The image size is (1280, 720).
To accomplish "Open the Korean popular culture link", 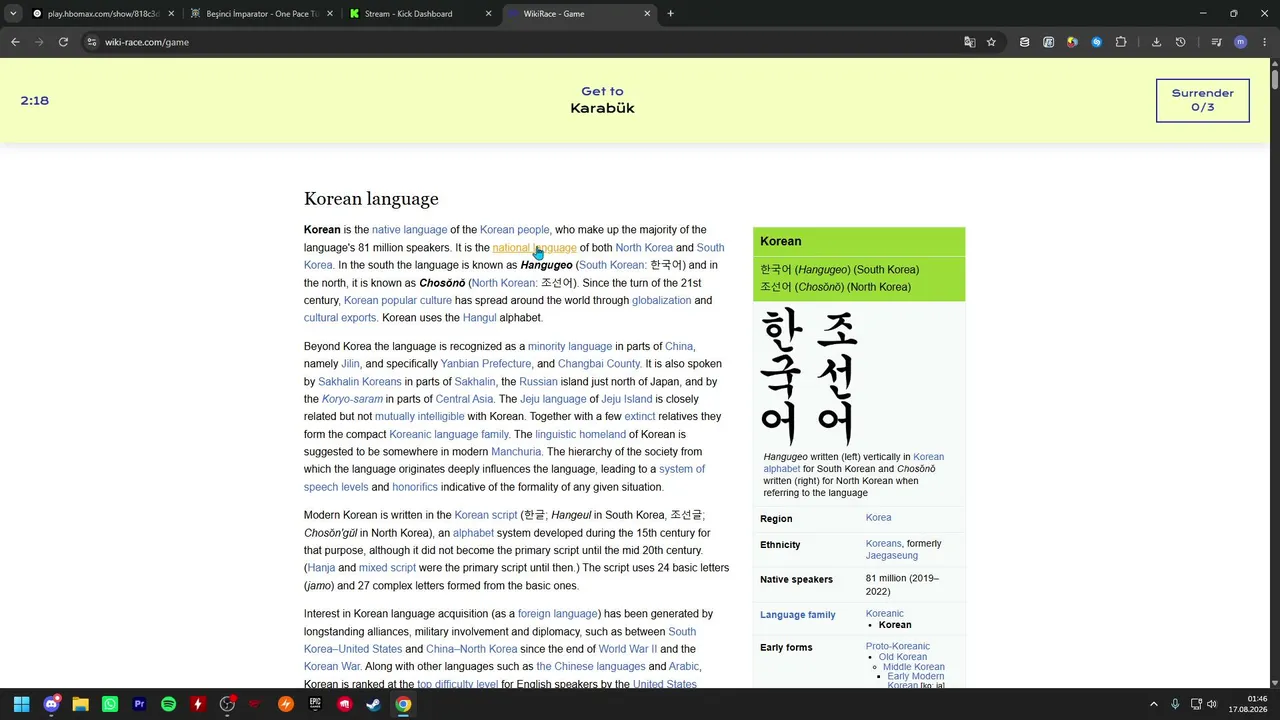I will pyautogui.click(x=398, y=300).
